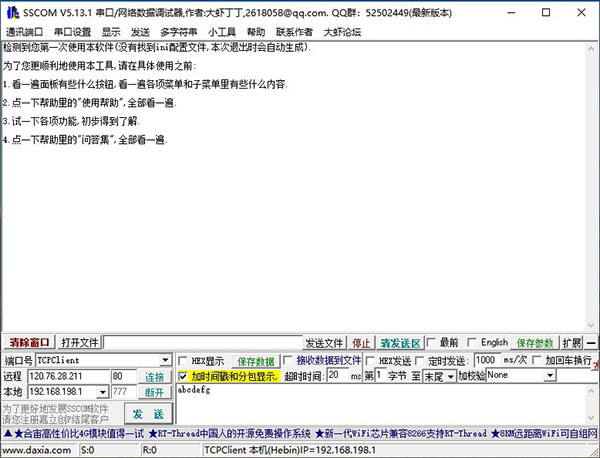Click the 保存参数 button
The height and width of the screenshot is (458, 600).
535,343
